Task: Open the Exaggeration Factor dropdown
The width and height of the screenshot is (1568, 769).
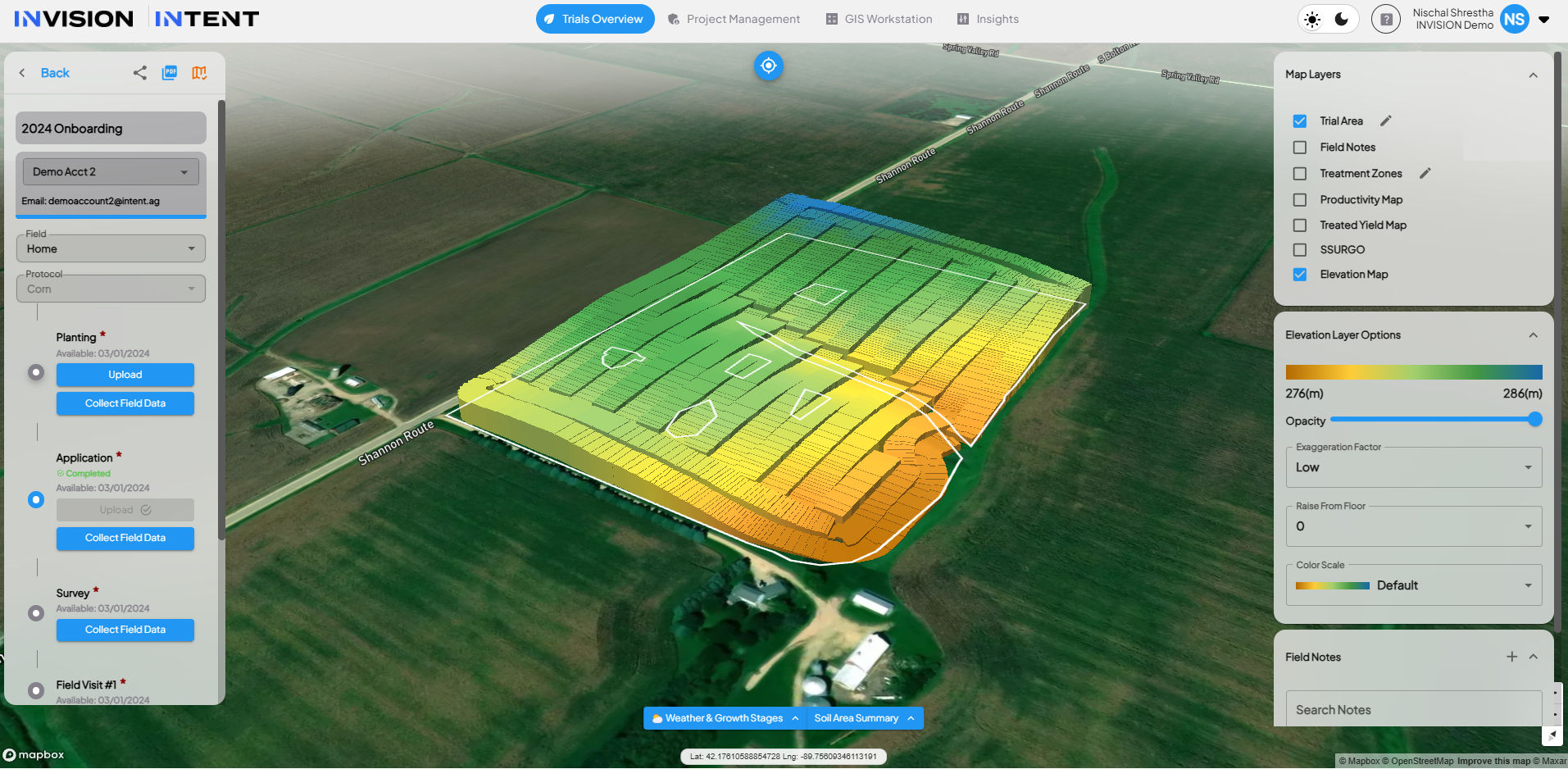Action: [x=1413, y=467]
